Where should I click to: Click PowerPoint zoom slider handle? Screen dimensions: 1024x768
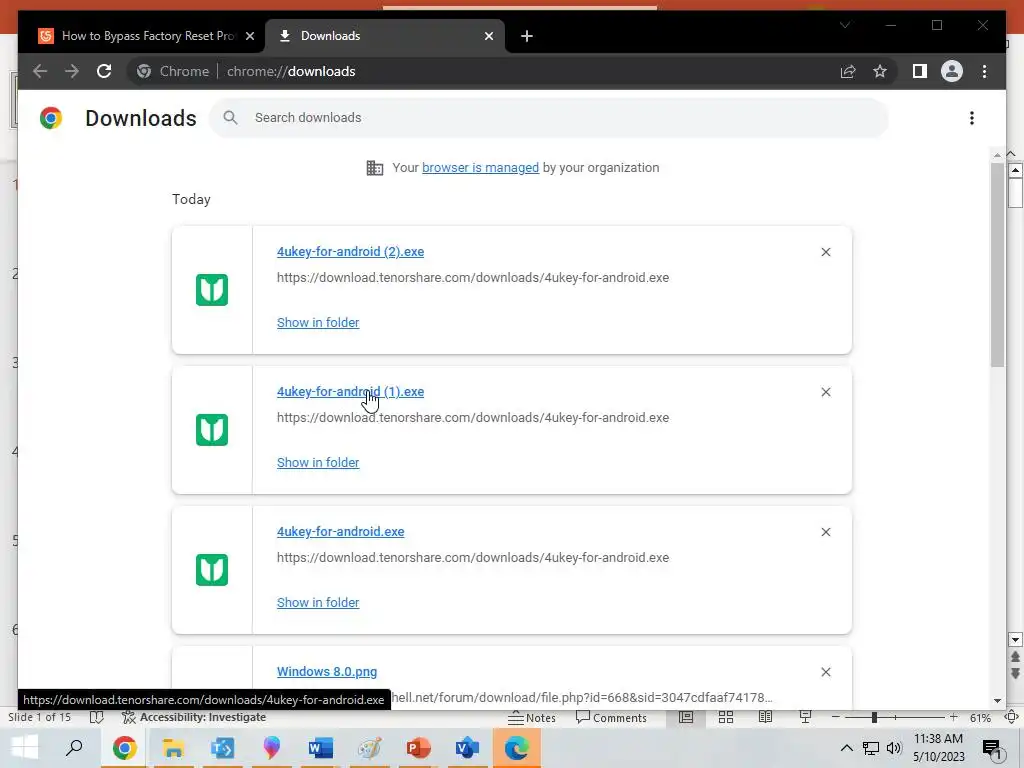click(x=874, y=717)
